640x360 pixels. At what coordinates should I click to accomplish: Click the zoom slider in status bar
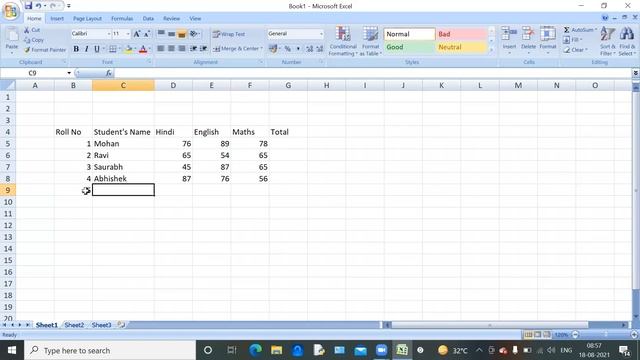605,335
